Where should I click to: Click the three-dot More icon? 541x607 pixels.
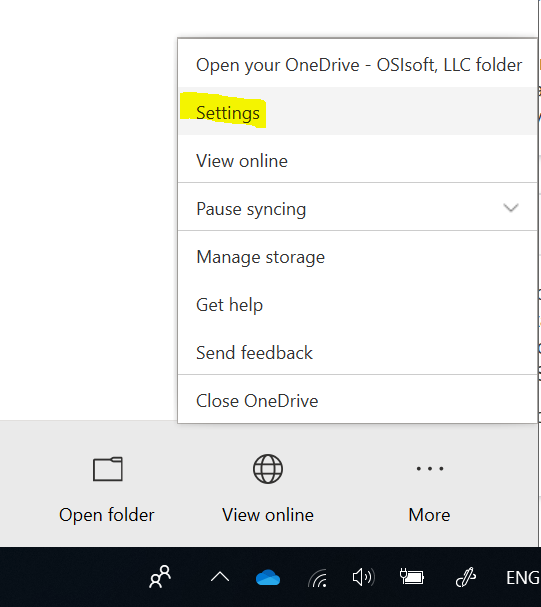point(430,469)
